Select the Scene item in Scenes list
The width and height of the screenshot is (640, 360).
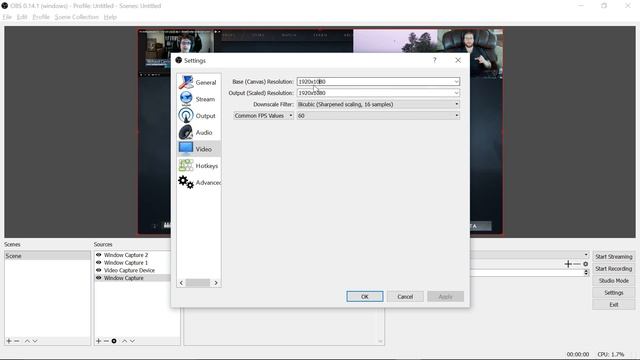(47, 256)
